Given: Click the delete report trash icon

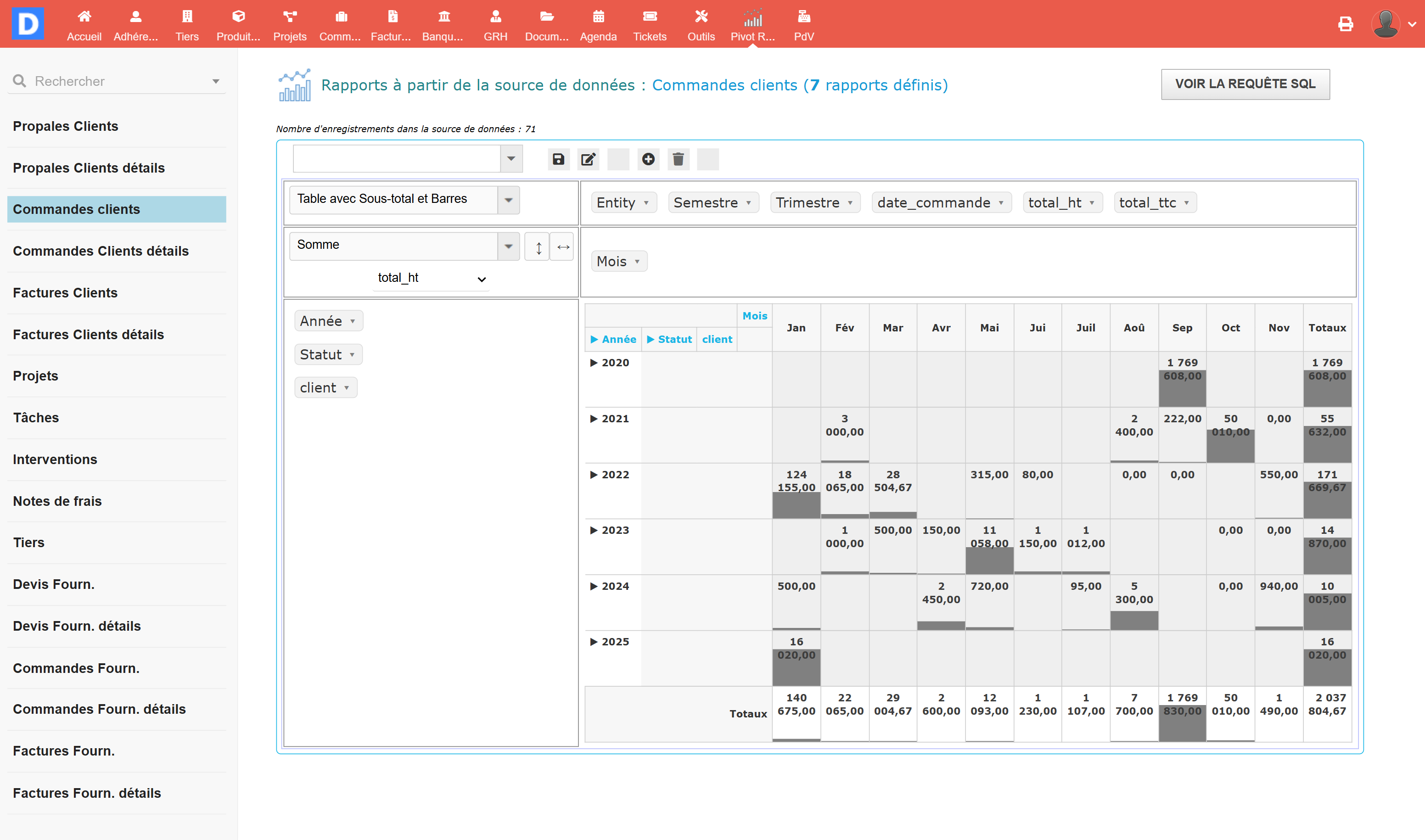Looking at the screenshot, I should click(x=678, y=159).
